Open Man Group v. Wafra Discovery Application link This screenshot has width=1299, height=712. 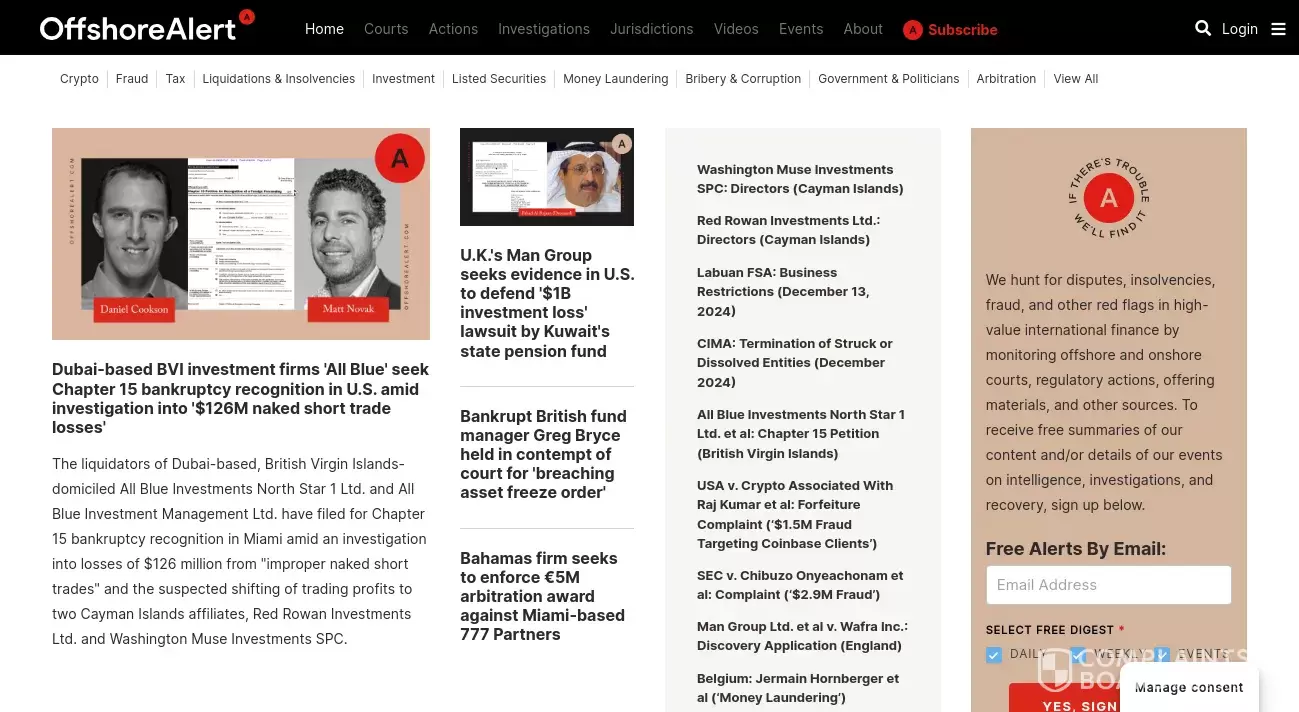(x=802, y=636)
